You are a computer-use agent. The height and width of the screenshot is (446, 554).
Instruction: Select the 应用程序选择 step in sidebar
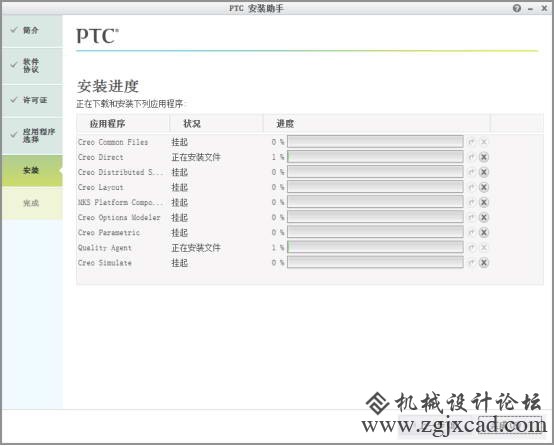point(32,135)
